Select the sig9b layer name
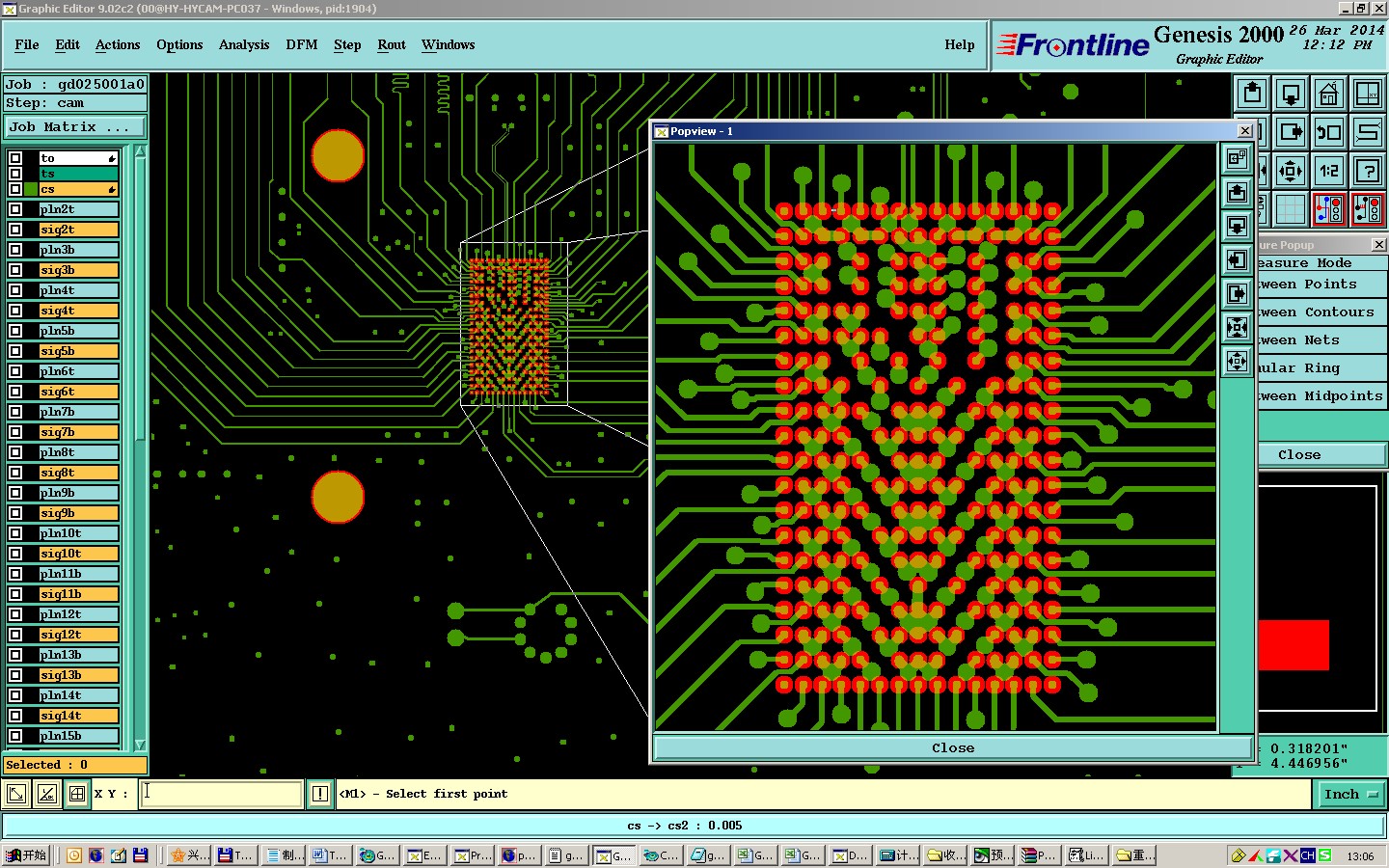This screenshot has height=868, width=1389. click(78, 513)
